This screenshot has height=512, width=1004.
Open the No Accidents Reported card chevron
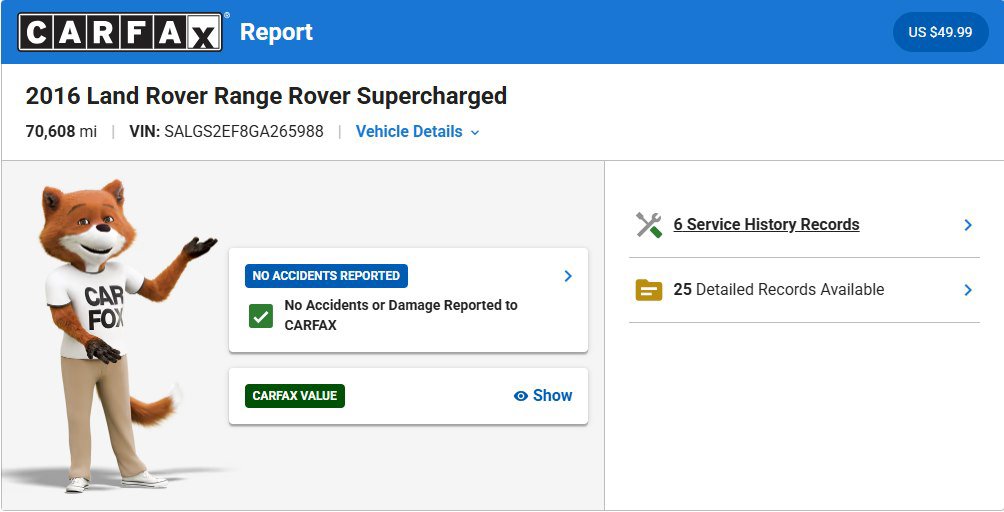coord(568,276)
